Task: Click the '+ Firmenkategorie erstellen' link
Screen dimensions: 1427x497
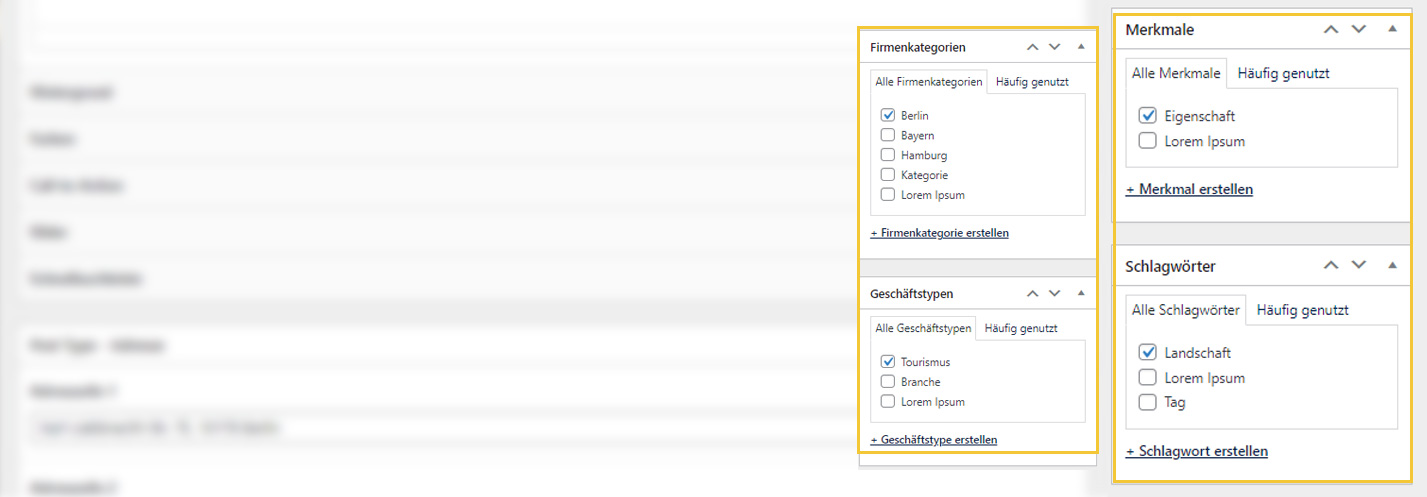Action: 939,233
